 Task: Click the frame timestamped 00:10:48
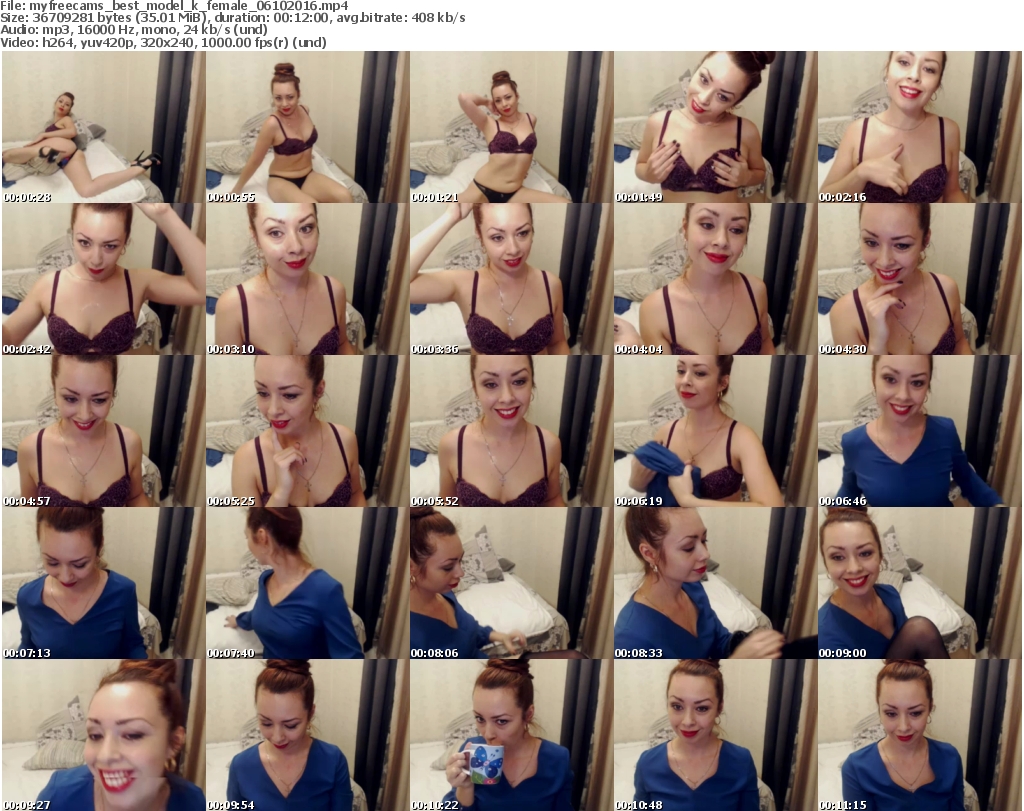coord(716,735)
